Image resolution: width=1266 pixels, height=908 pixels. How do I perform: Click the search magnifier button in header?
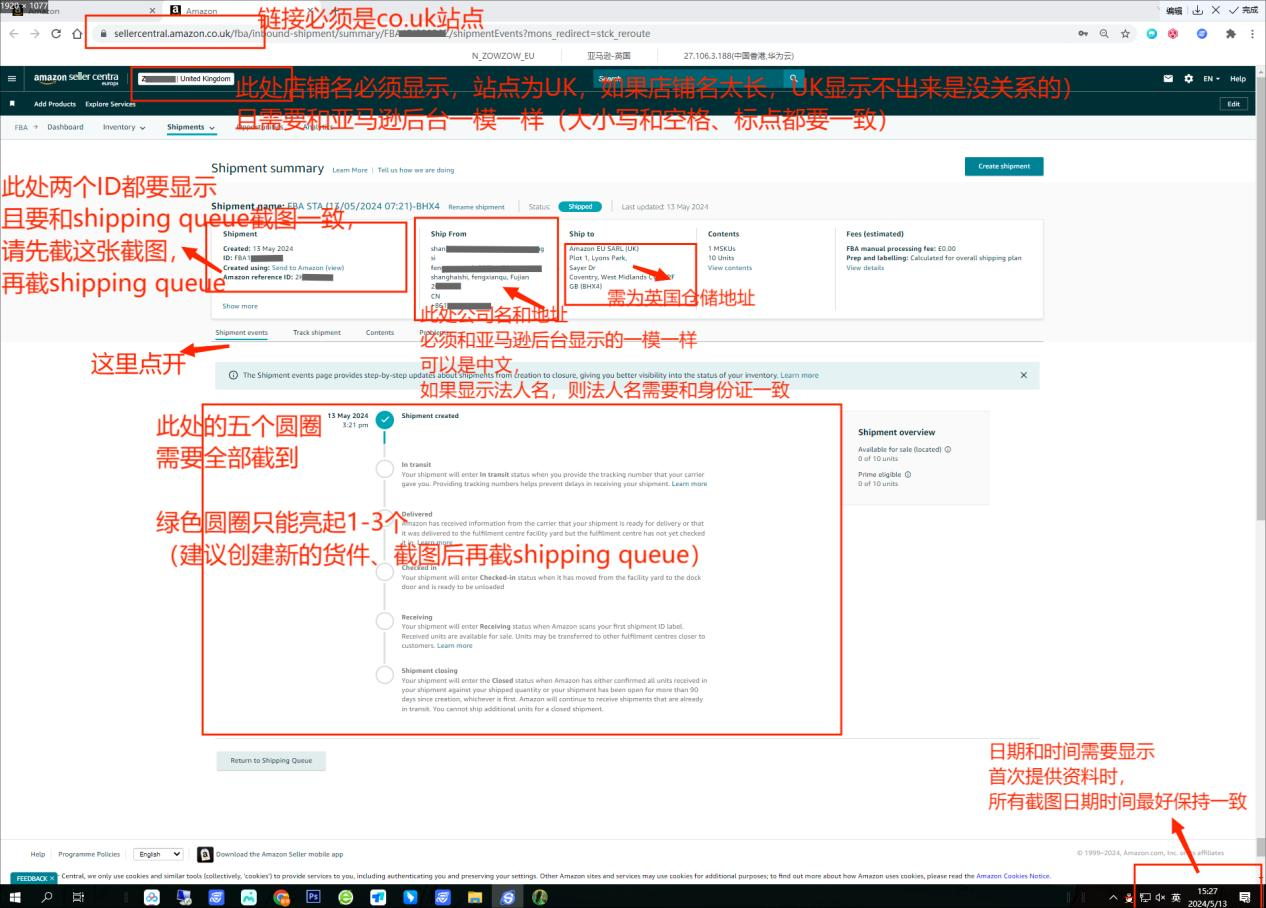(x=794, y=78)
